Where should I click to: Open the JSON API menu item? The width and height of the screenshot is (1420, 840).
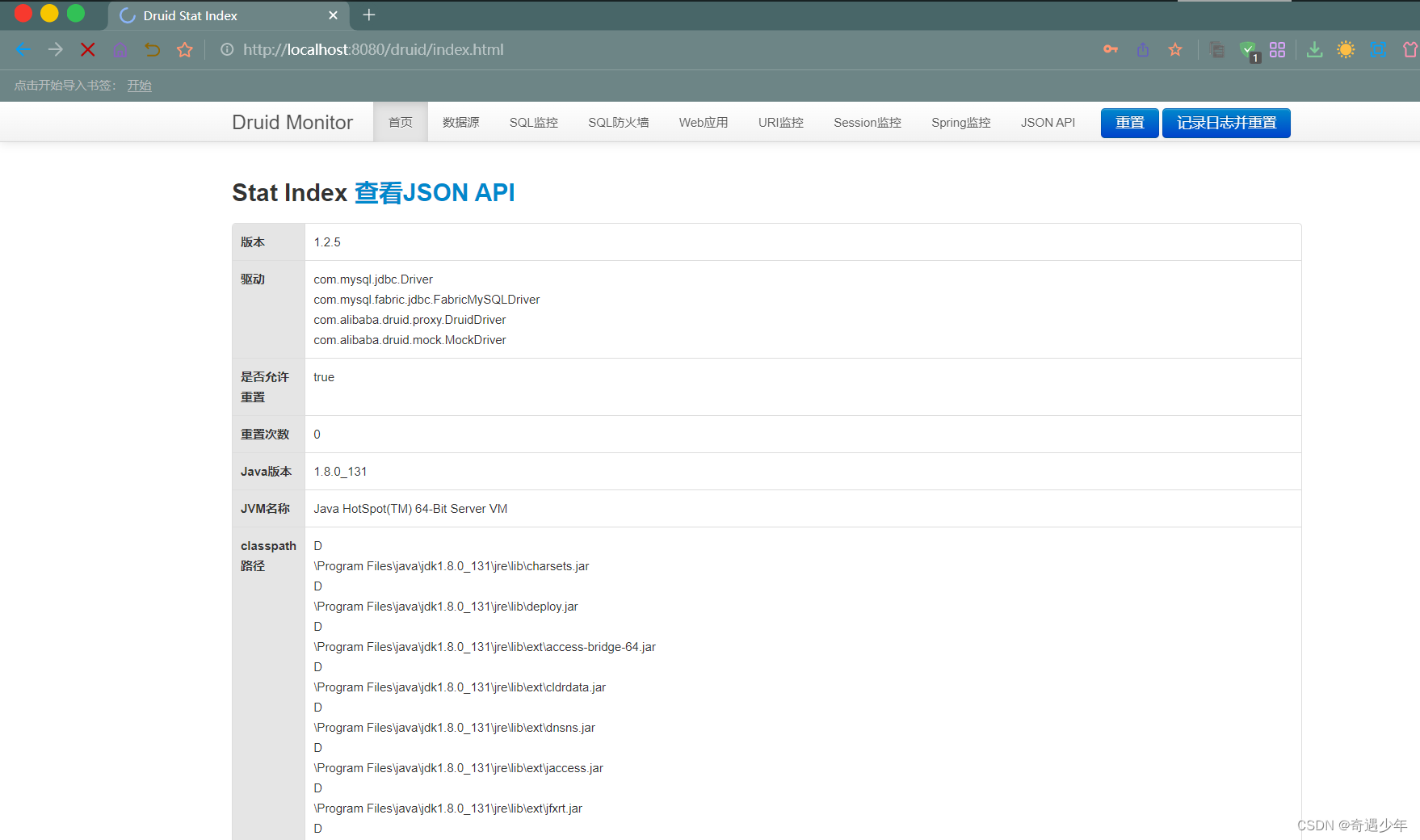point(1048,122)
